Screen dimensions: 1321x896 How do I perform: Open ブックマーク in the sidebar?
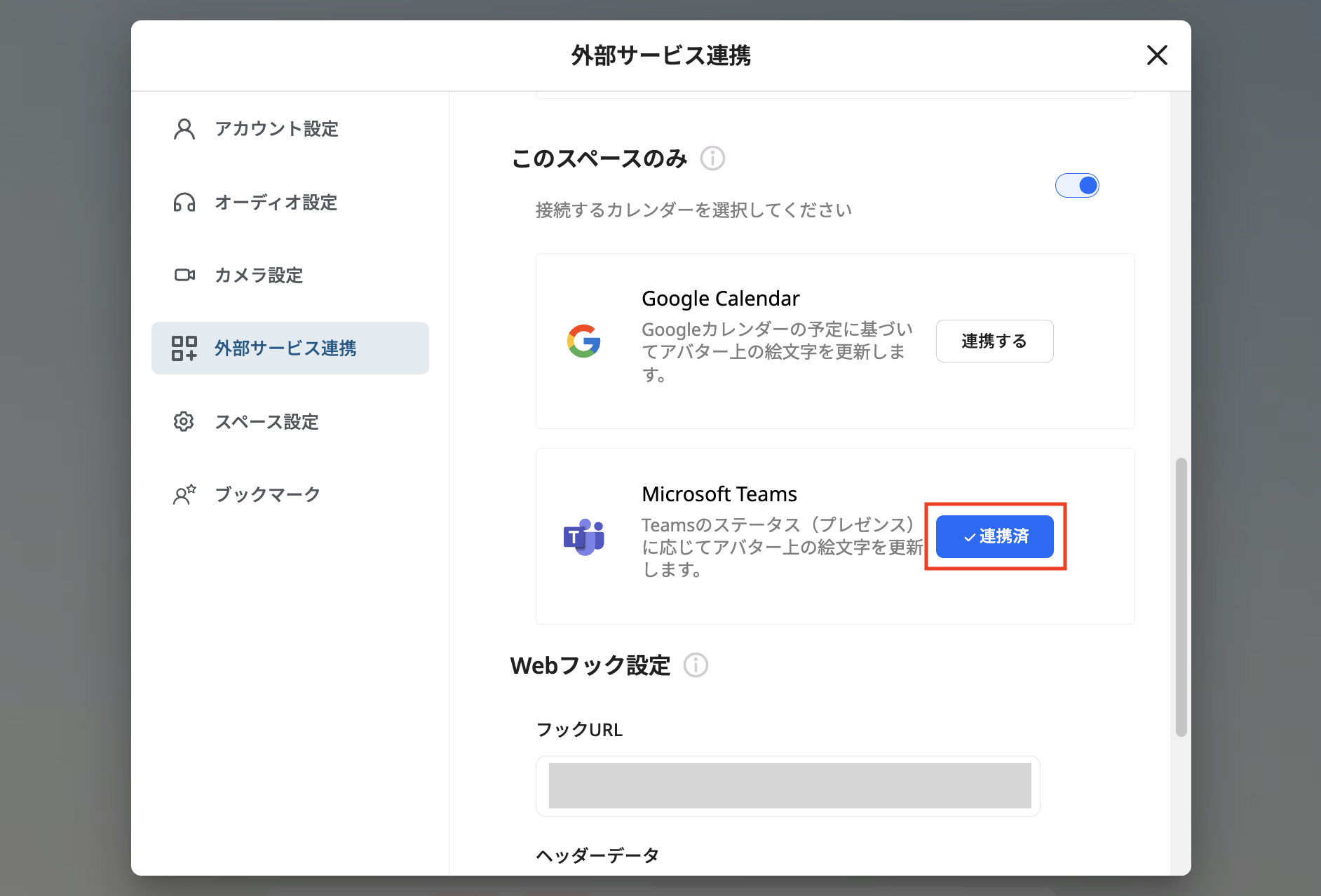(290, 494)
